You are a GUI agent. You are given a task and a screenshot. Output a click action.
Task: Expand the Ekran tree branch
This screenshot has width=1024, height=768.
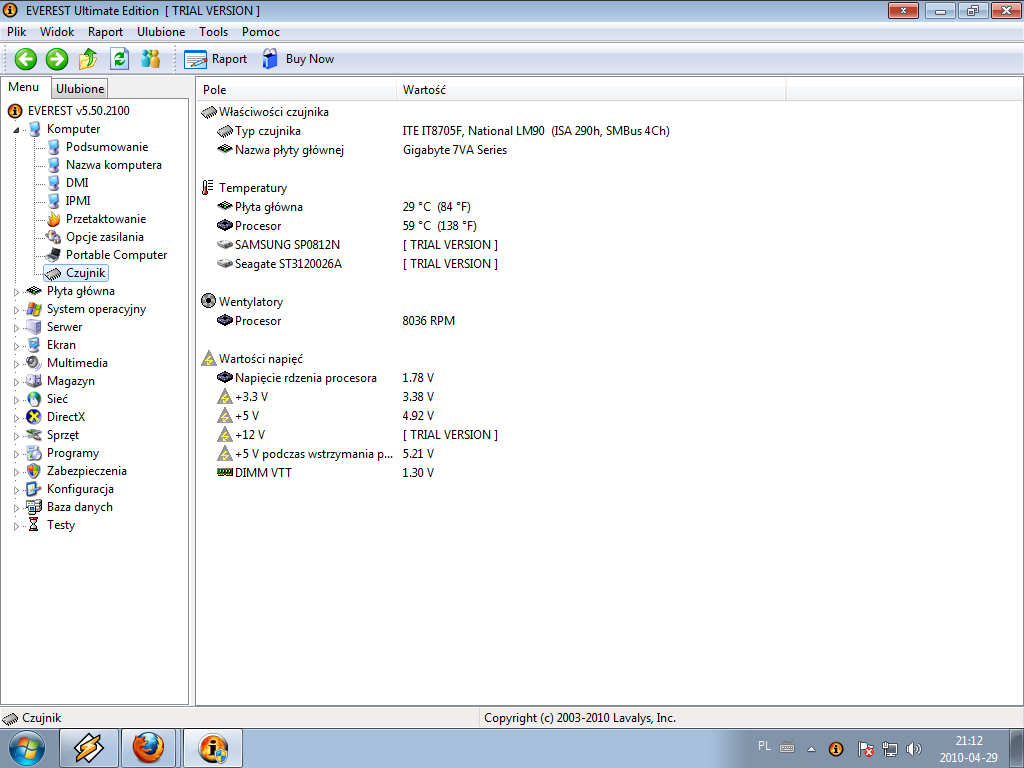click(16, 345)
